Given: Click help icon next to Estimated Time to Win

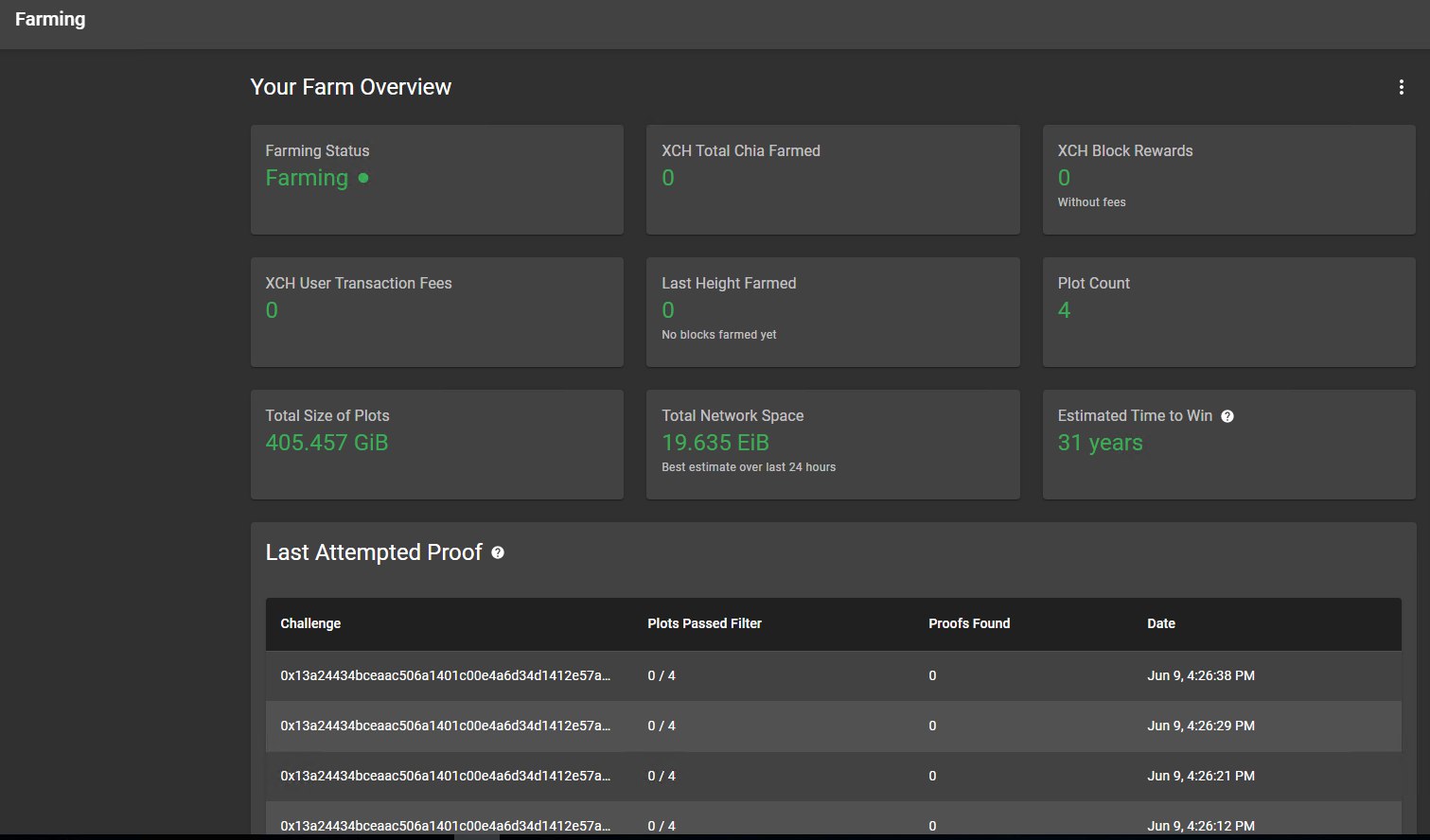Looking at the screenshot, I should pos(1227,416).
